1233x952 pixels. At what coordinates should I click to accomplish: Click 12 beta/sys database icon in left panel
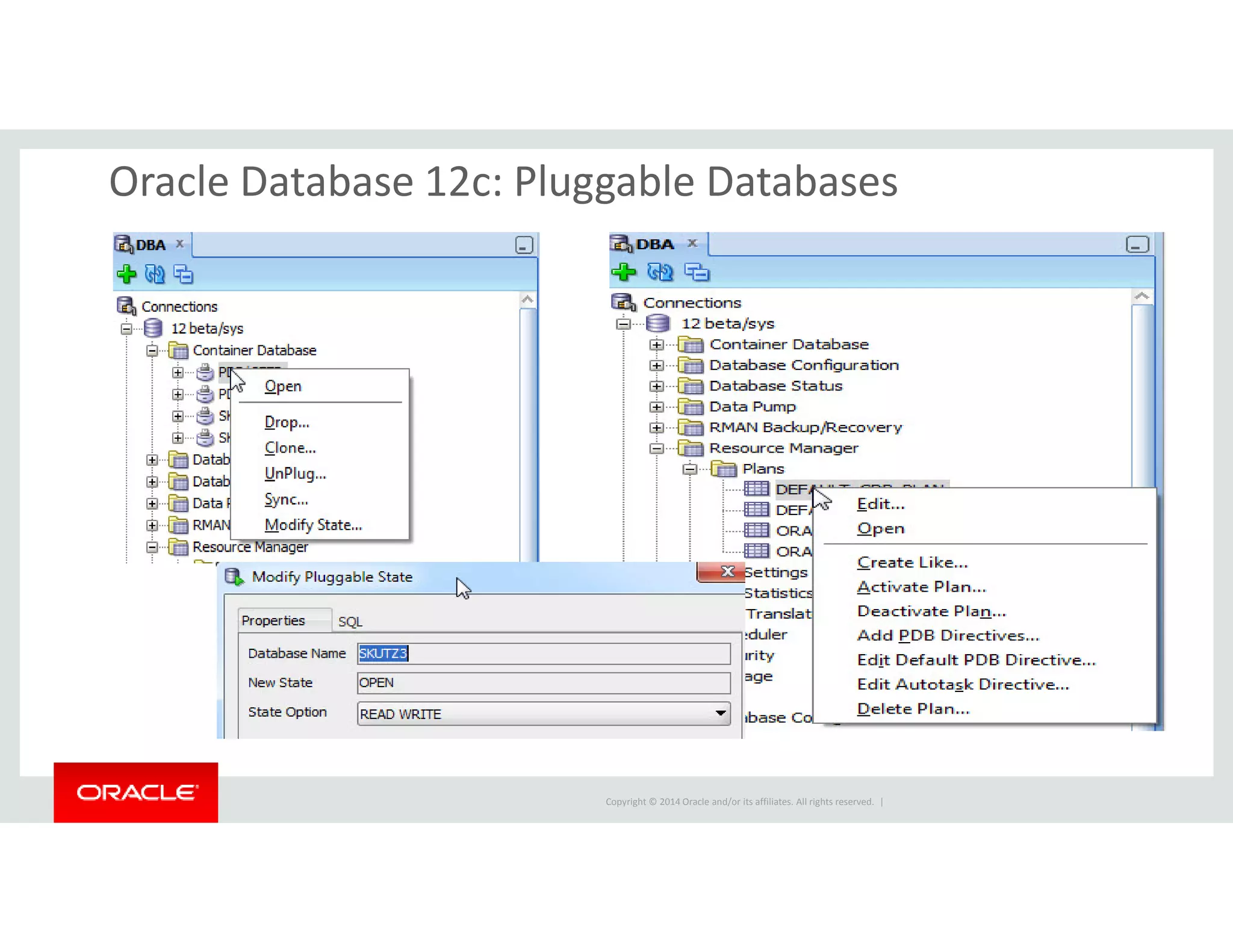click(153, 328)
